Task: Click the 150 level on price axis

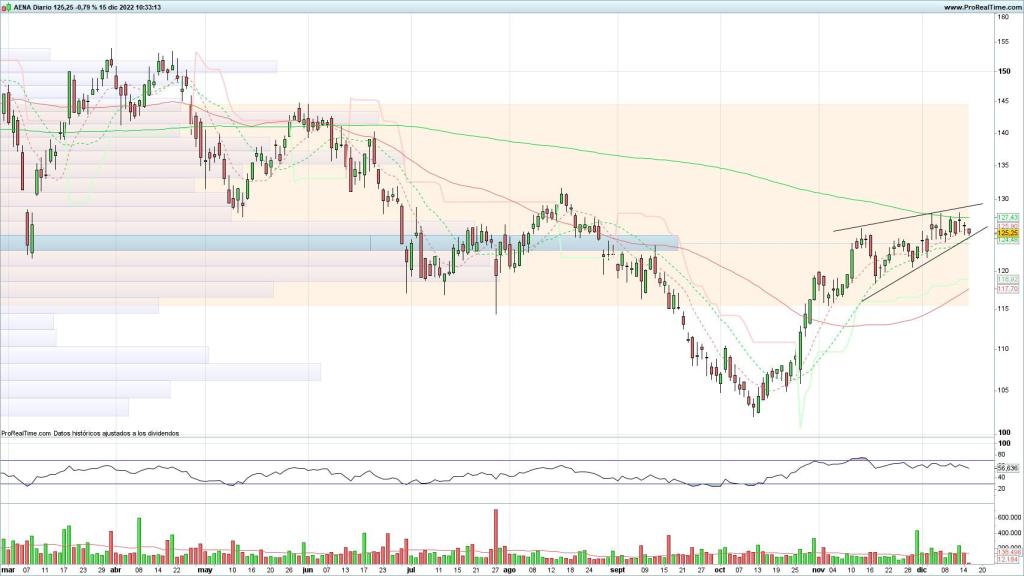Action: [1001, 71]
